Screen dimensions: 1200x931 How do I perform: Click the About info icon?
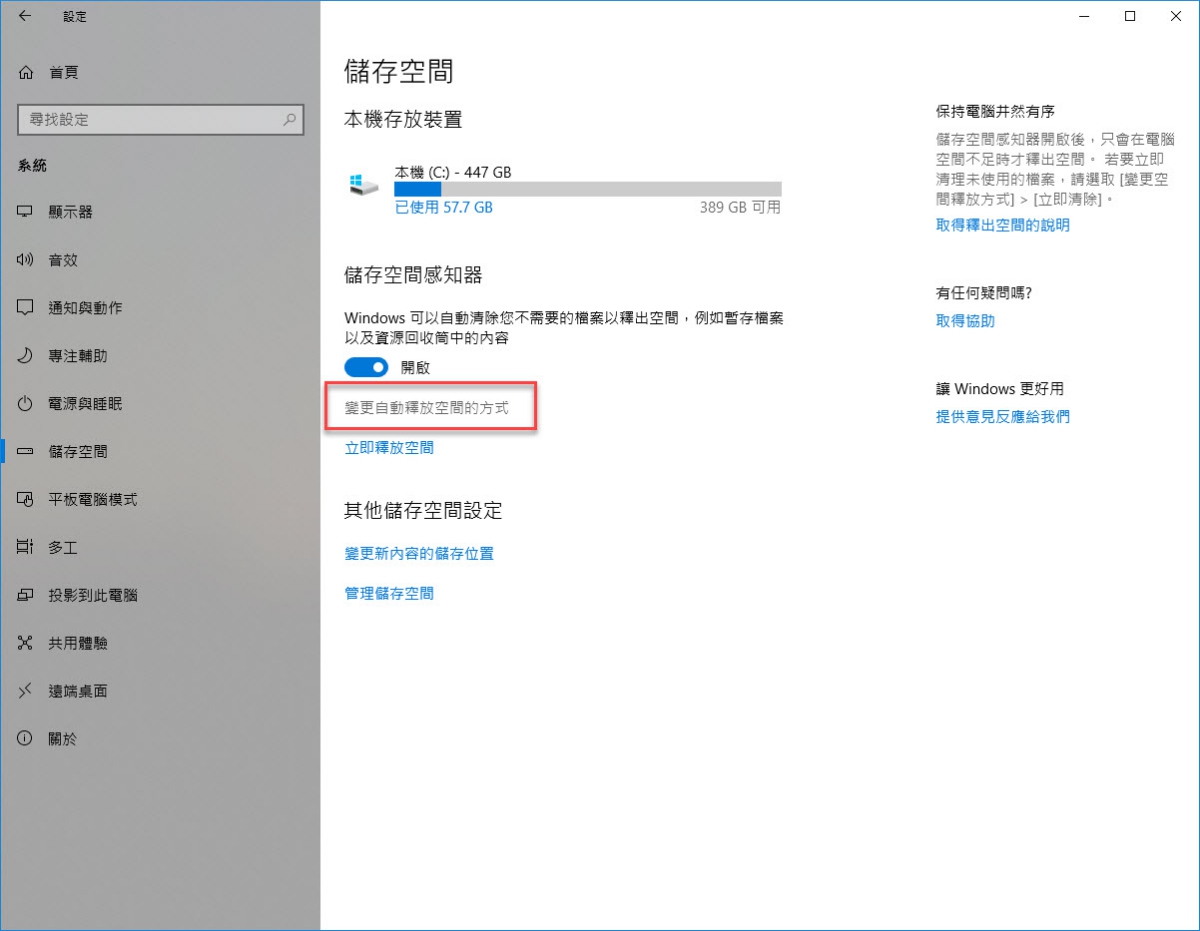pos(26,739)
